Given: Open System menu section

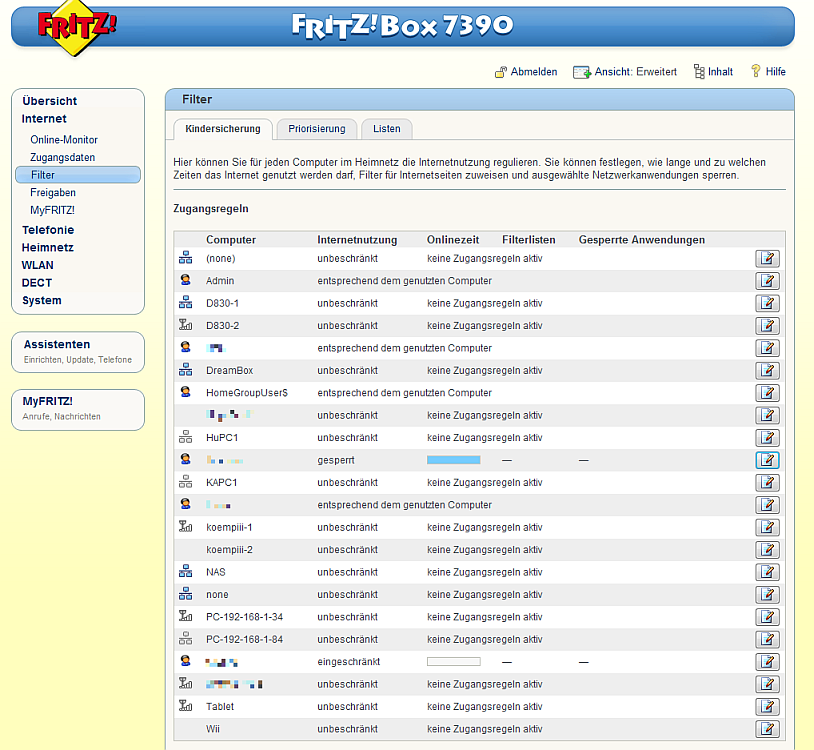Looking at the screenshot, I should (42, 301).
